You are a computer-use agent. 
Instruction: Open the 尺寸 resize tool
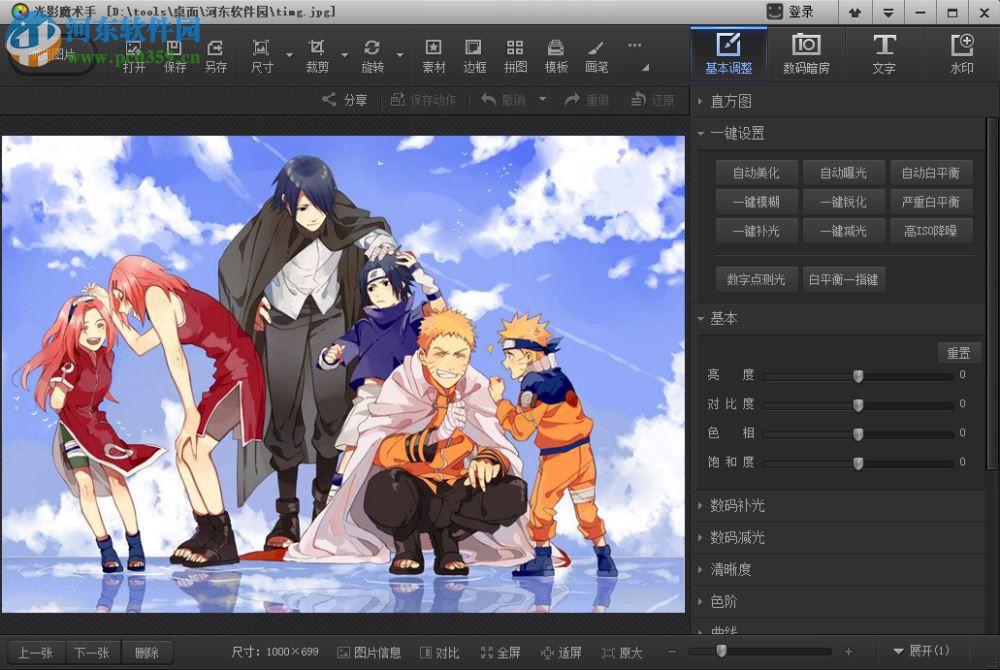(261, 56)
